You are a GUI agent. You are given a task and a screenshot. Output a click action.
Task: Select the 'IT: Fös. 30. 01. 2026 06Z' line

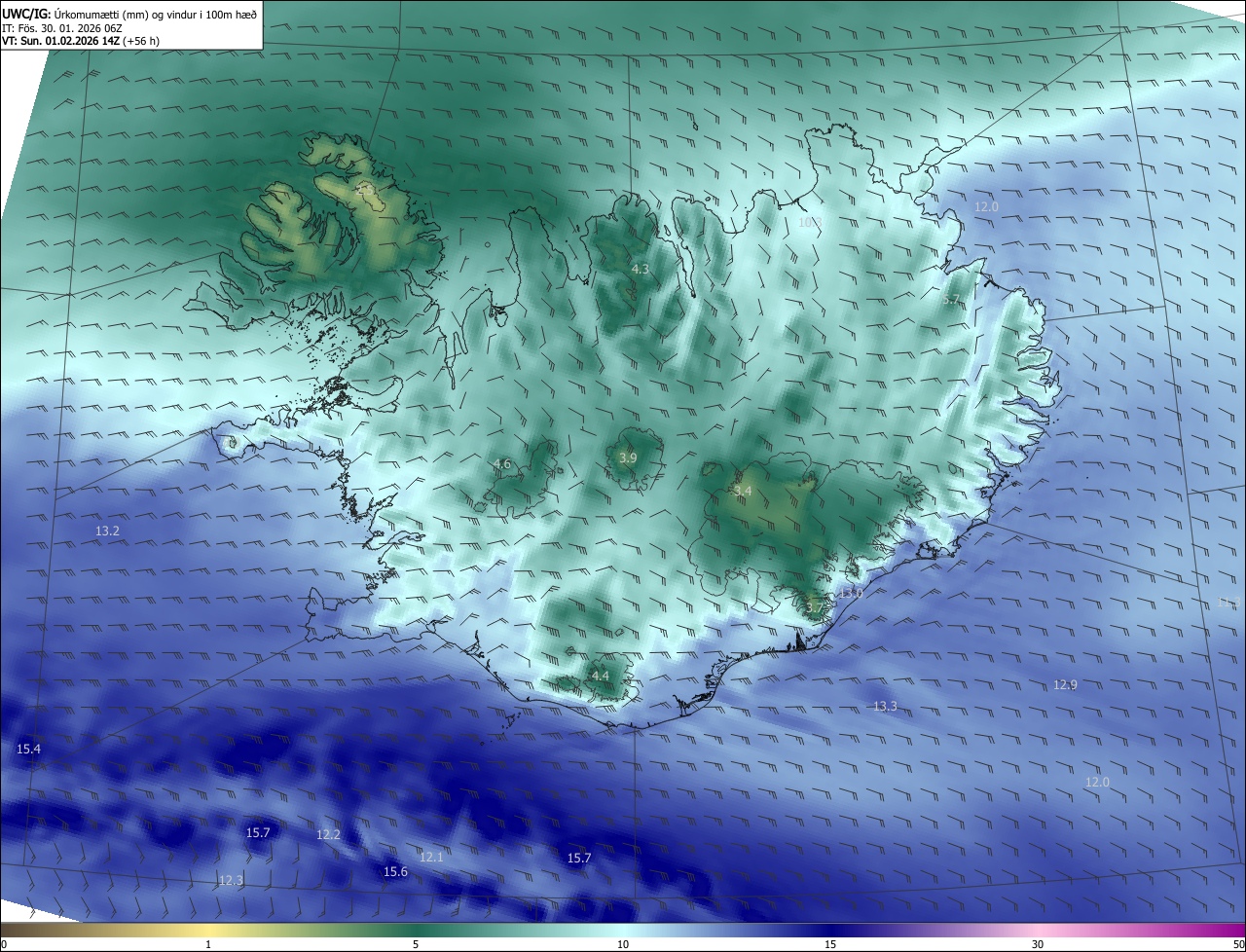click(x=62, y=28)
